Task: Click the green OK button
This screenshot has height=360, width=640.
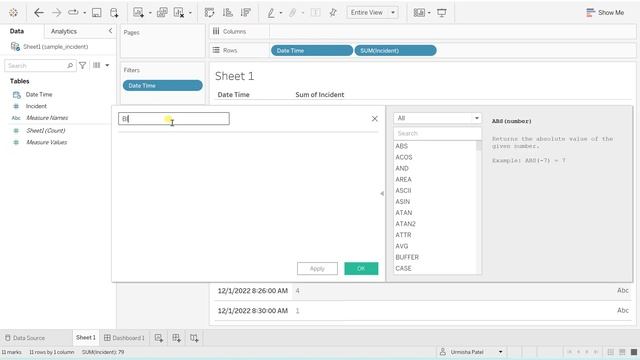Action: pos(361,269)
